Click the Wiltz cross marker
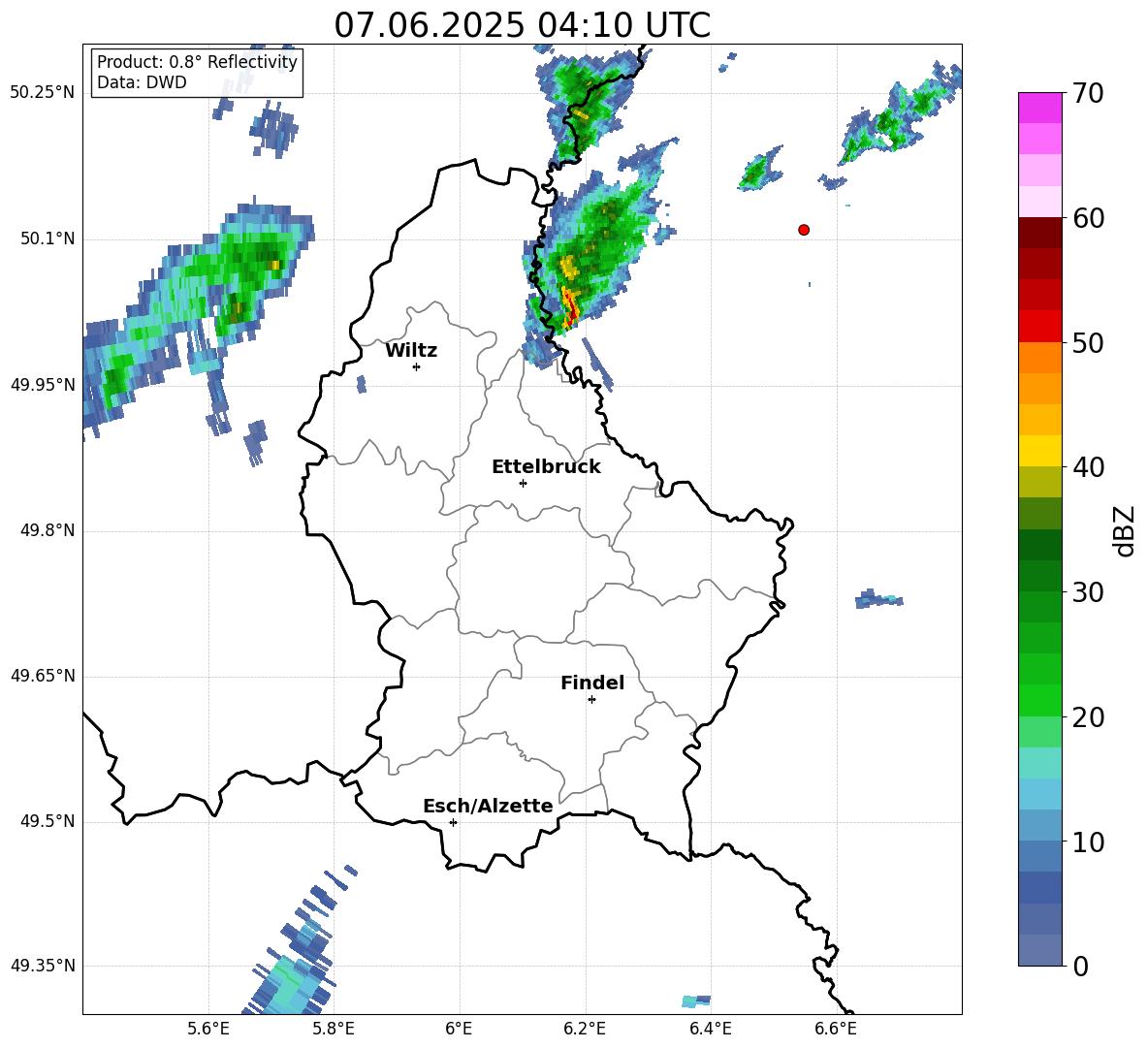This screenshot has width=1148, height=1048. (417, 366)
